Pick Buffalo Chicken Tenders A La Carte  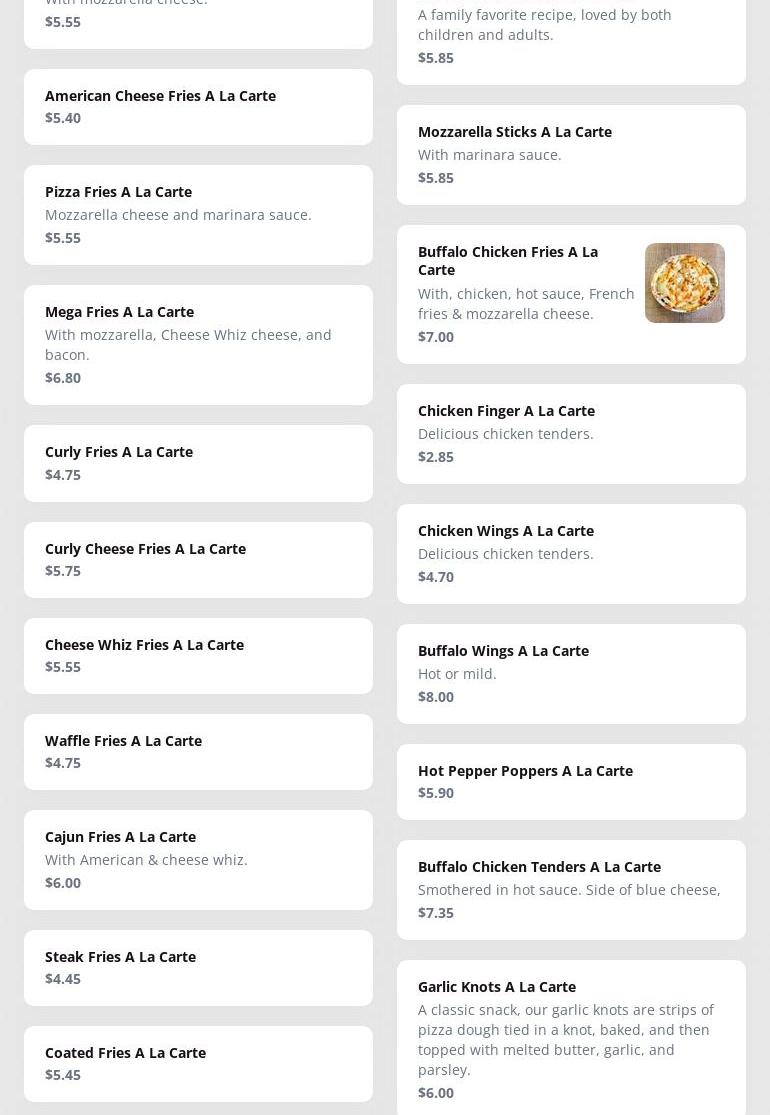[539, 867]
